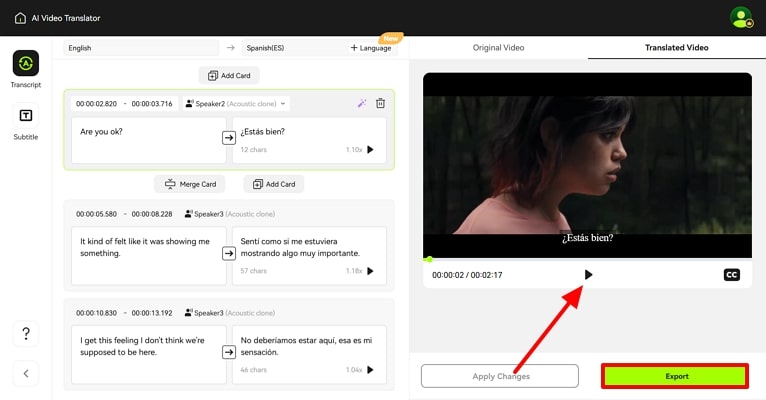
Task: Edit source text 'Are you ok?'
Action: pos(149,140)
